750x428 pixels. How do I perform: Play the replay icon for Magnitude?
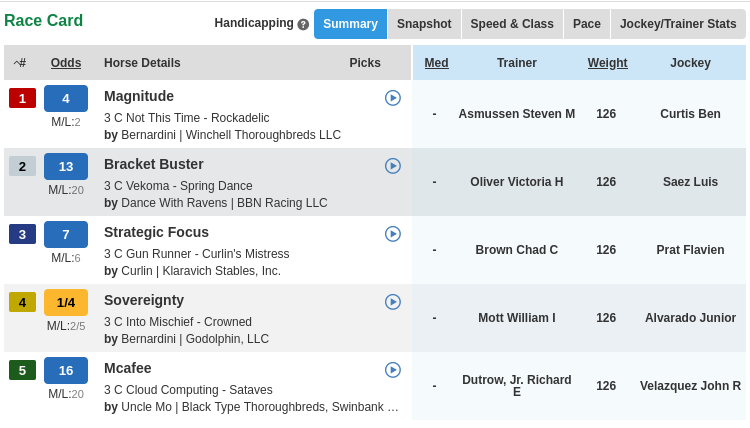[x=392, y=98]
